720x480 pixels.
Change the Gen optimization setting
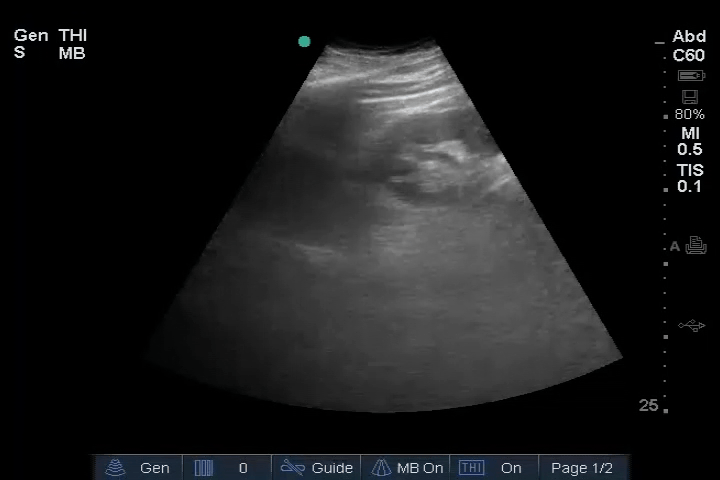click(154, 467)
